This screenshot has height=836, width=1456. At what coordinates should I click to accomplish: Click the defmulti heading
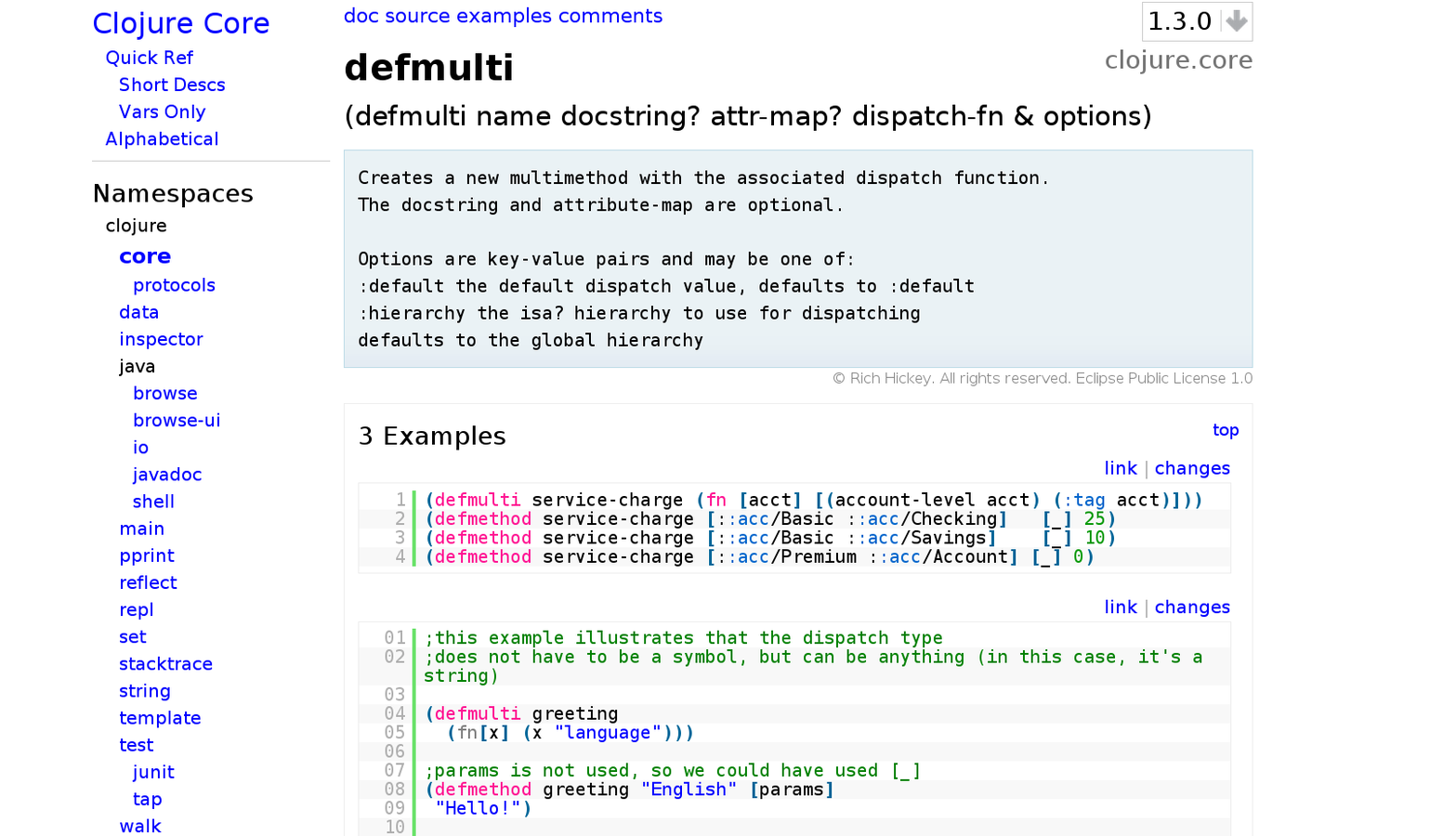[428, 68]
